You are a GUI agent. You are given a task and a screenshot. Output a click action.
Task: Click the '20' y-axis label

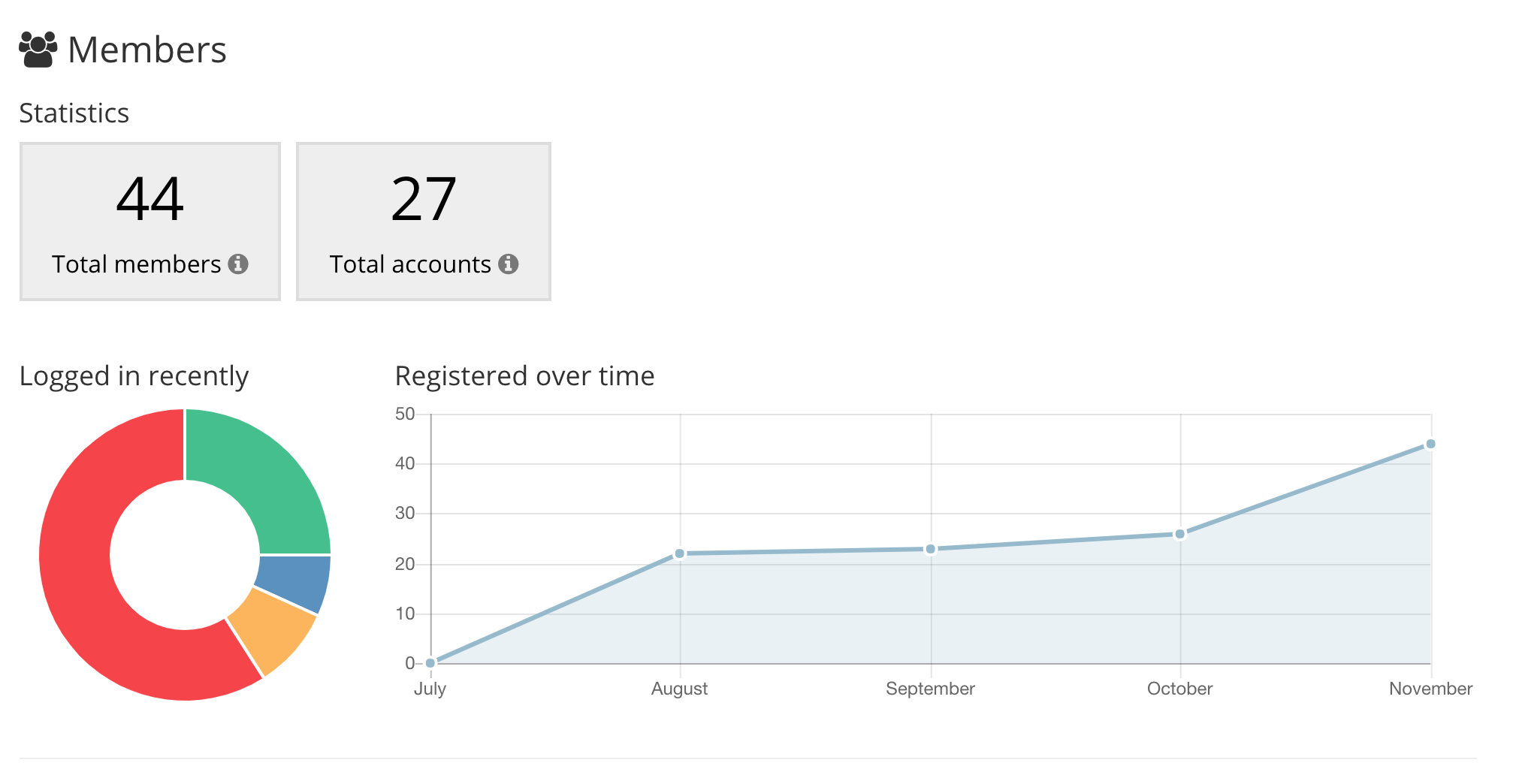pyautogui.click(x=405, y=564)
